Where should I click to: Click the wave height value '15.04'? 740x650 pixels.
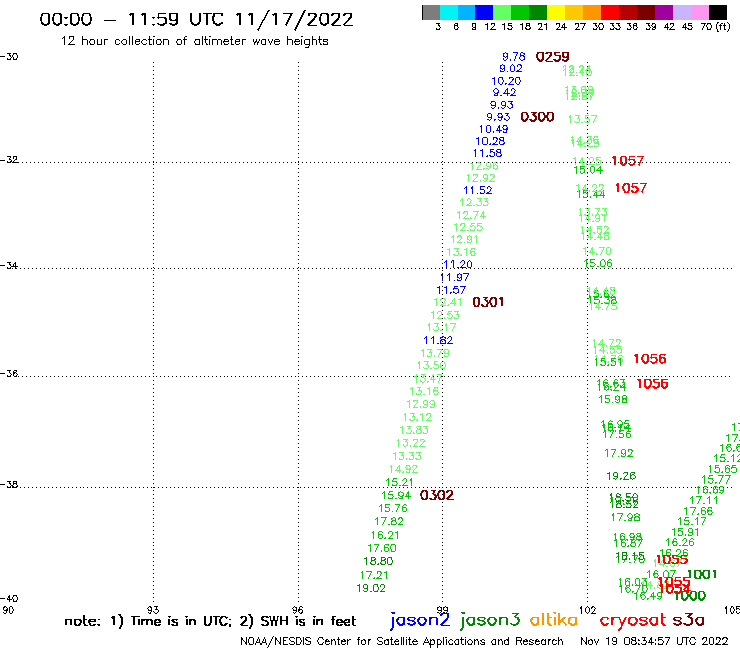tap(588, 170)
